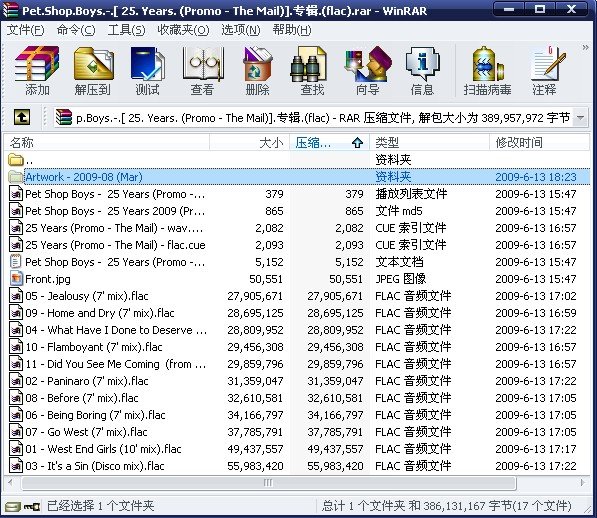This screenshot has height=518, width=597.
Task: Click the Front.jpg file icon
Action: tap(16, 279)
